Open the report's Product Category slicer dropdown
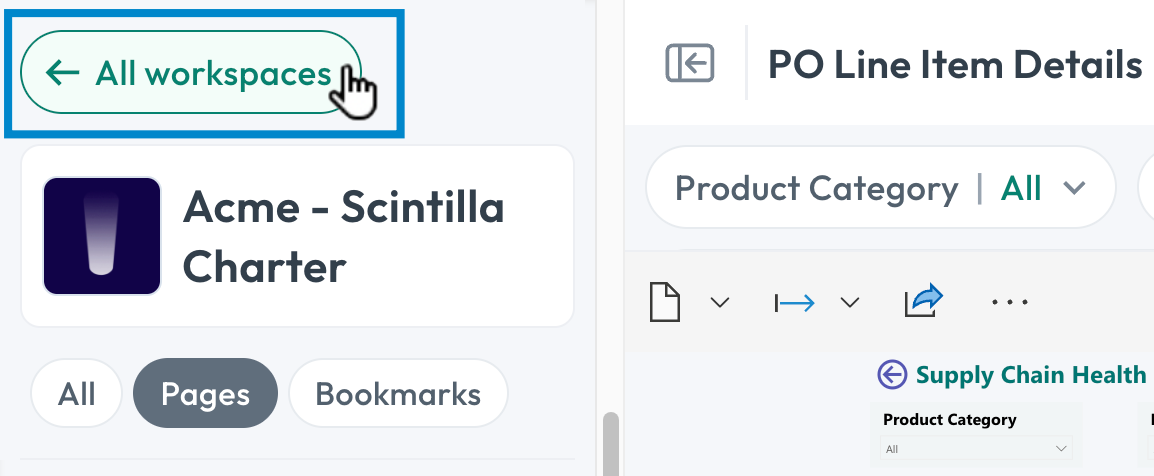This screenshot has width=1154, height=476. coord(976,448)
